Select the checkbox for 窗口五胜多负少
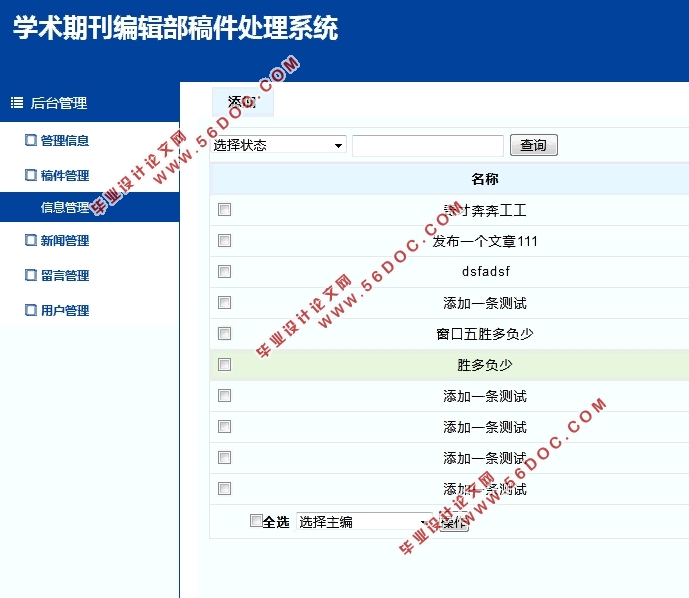Image resolution: width=689 pixels, height=598 pixels. tap(224, 334)
